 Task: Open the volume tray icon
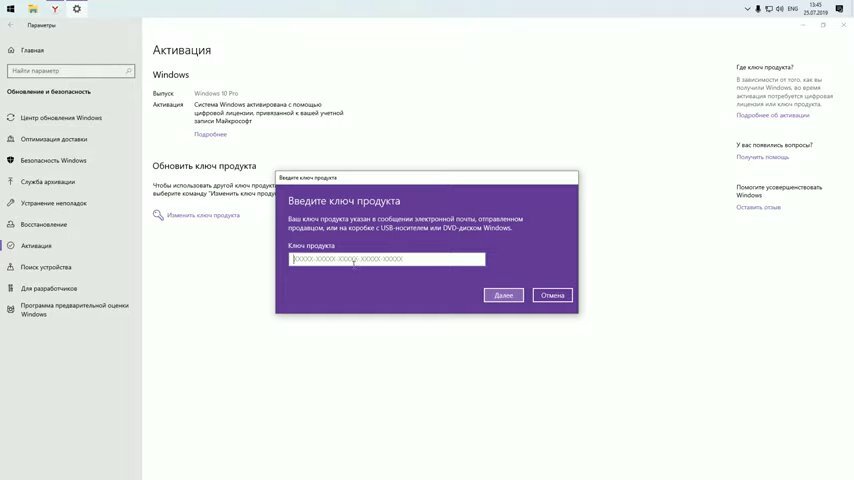click(x=779, y=9)
